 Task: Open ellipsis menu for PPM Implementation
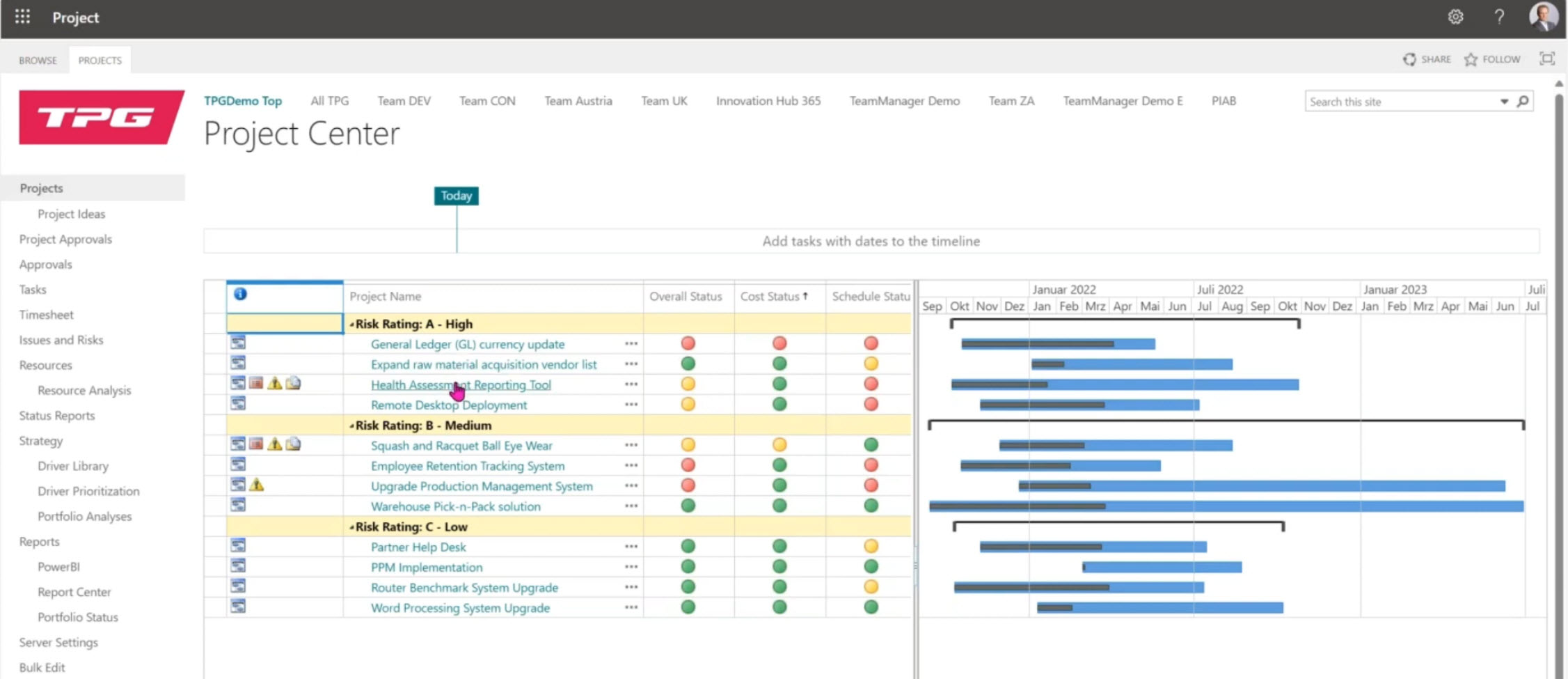631,567
